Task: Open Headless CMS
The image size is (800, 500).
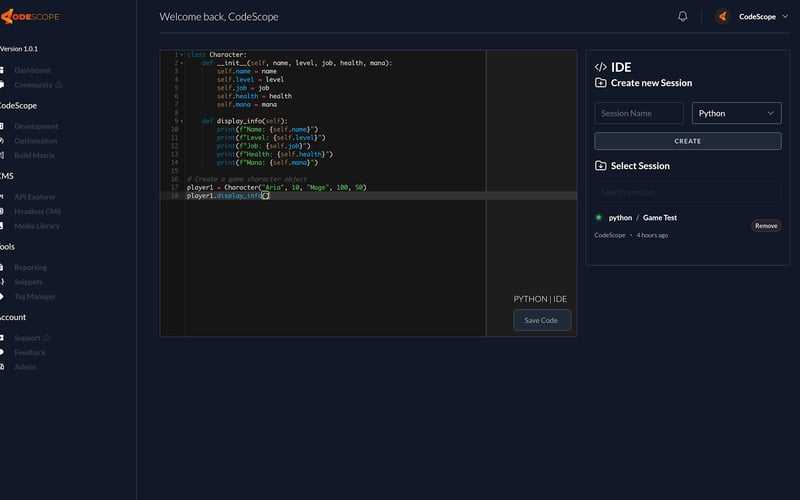Action: 37,211
